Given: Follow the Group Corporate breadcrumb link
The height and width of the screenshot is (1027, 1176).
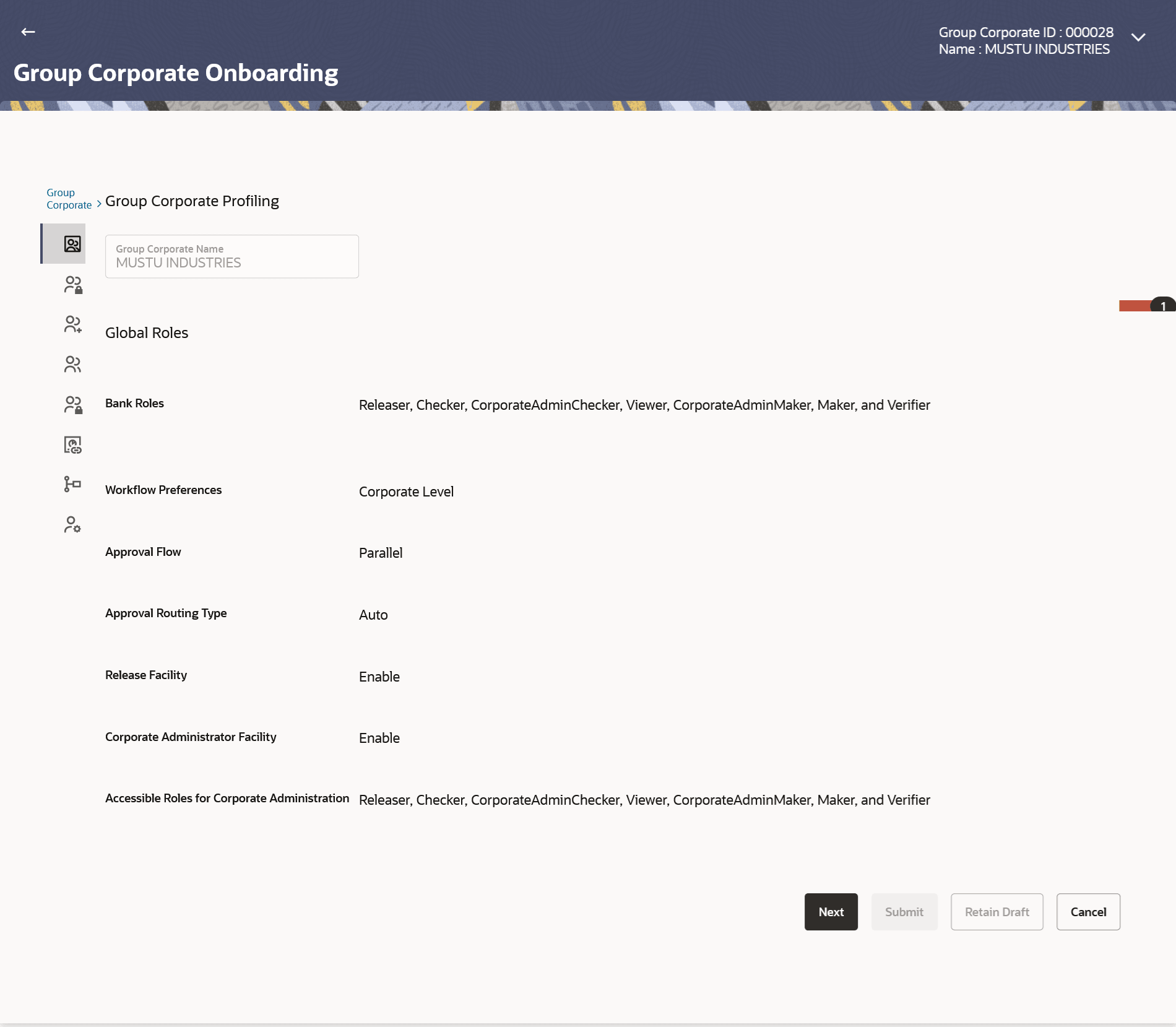Looking at the screenshot, I should pyautogui.click(x=69, y=199).
